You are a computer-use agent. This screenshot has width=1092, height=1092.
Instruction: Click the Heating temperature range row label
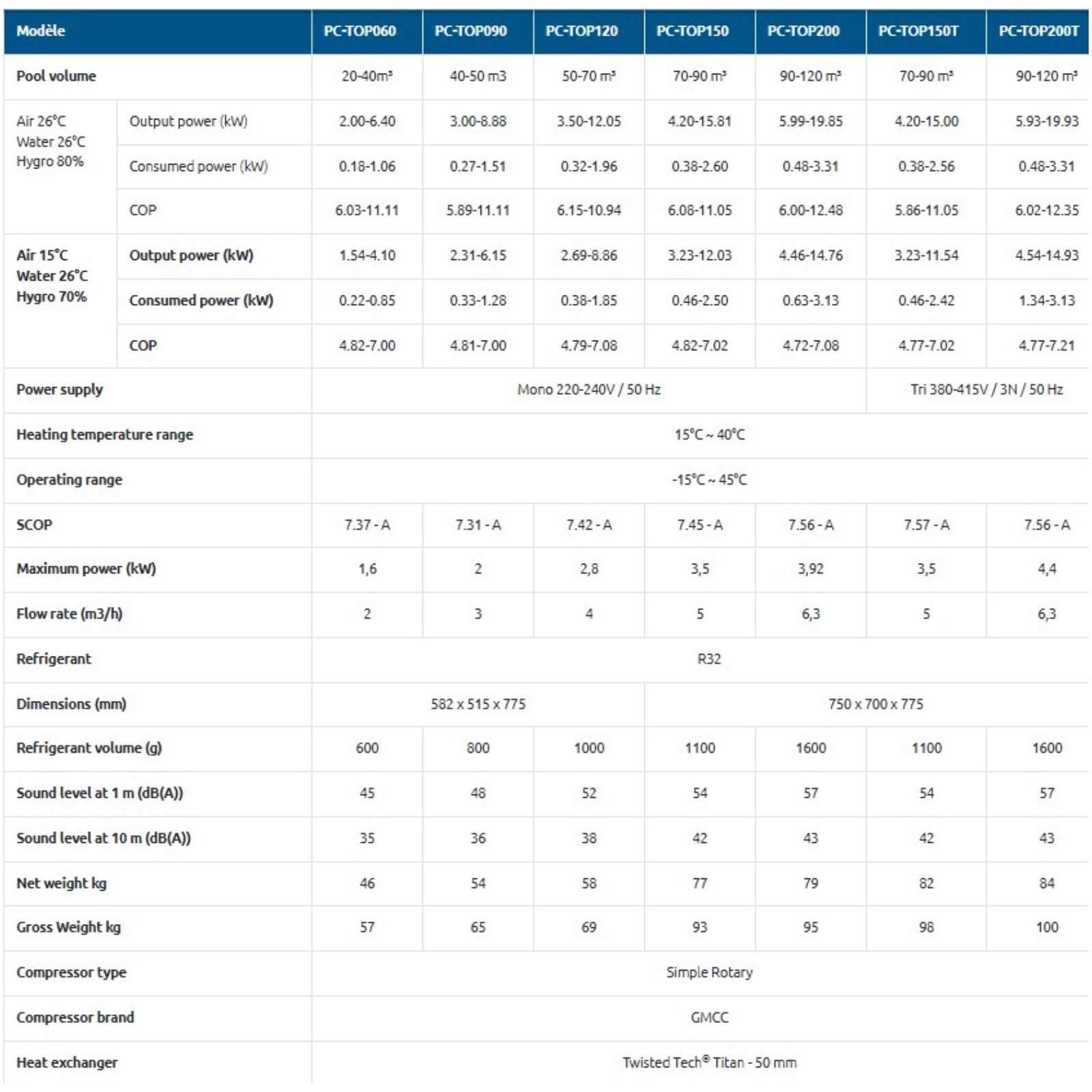tap(104, 435)
